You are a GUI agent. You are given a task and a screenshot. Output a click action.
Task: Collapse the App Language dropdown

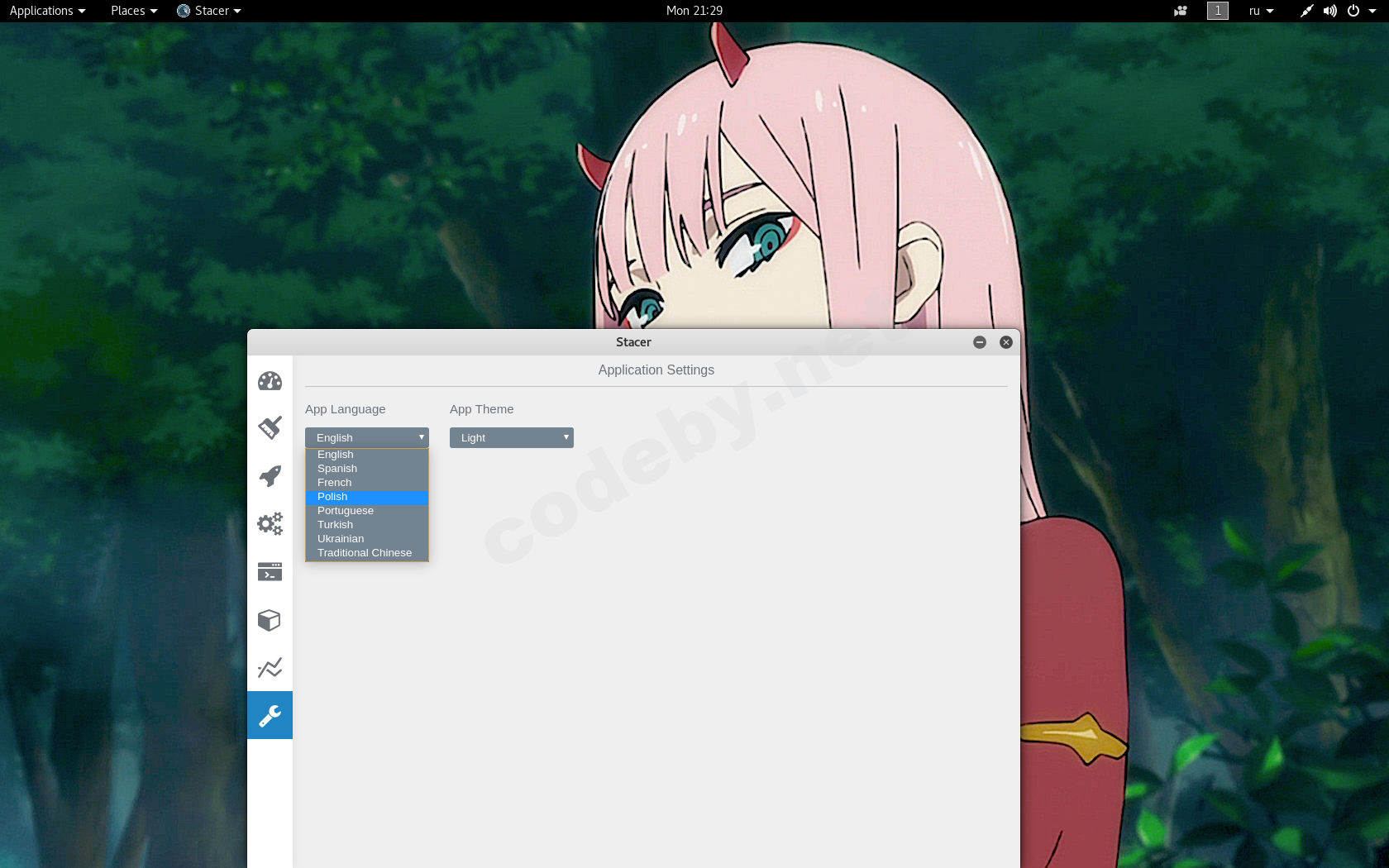click(367, 437)
